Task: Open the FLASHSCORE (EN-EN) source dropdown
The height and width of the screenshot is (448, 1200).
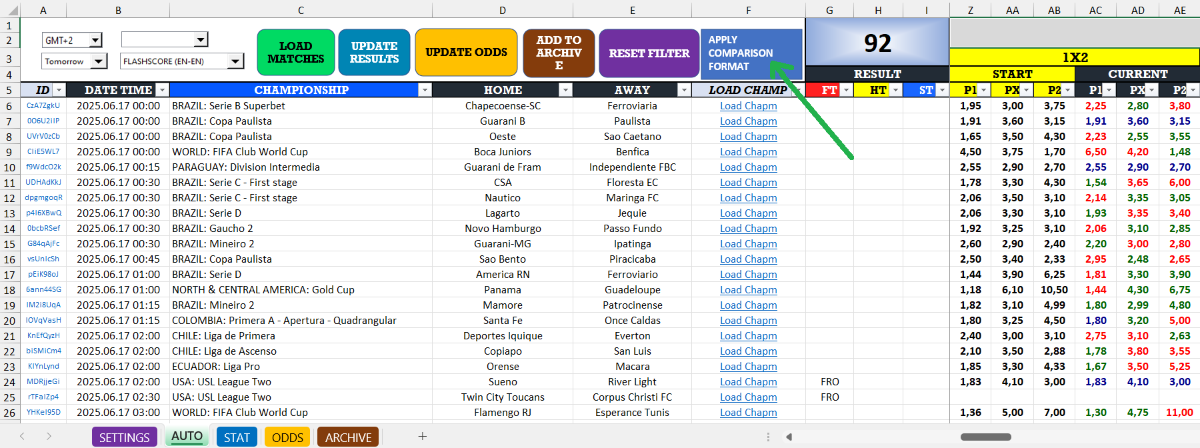Action: point(235,62)
